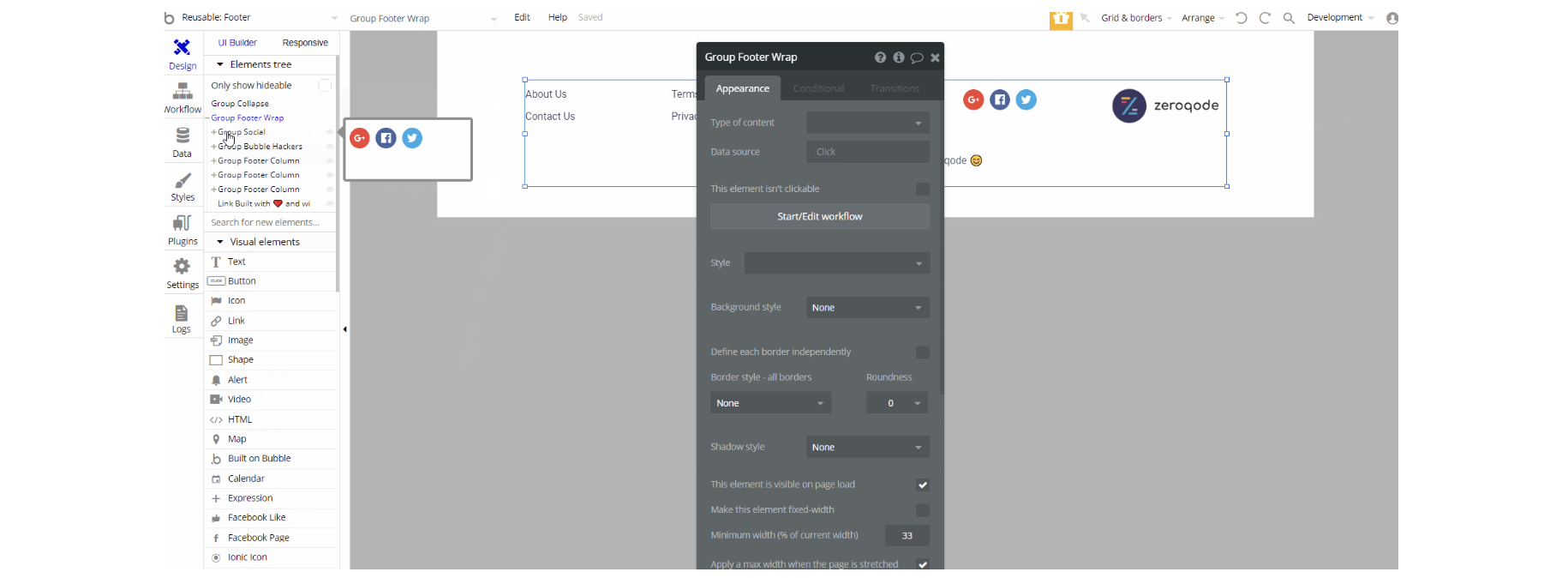Toggle visibility eye for Group Social
Image resolution: width=1568 pixels, height=578 pixels.
(x=330, y=132)
